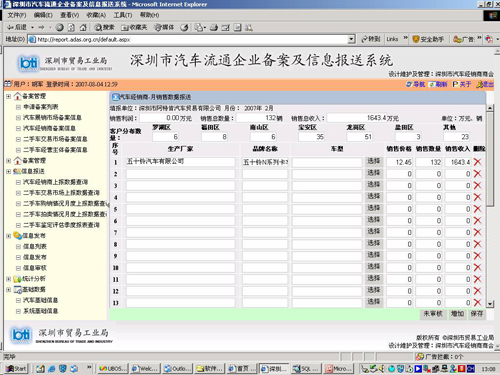Click the IE Forward arrow
500x375 pixels.
point(41,27)
